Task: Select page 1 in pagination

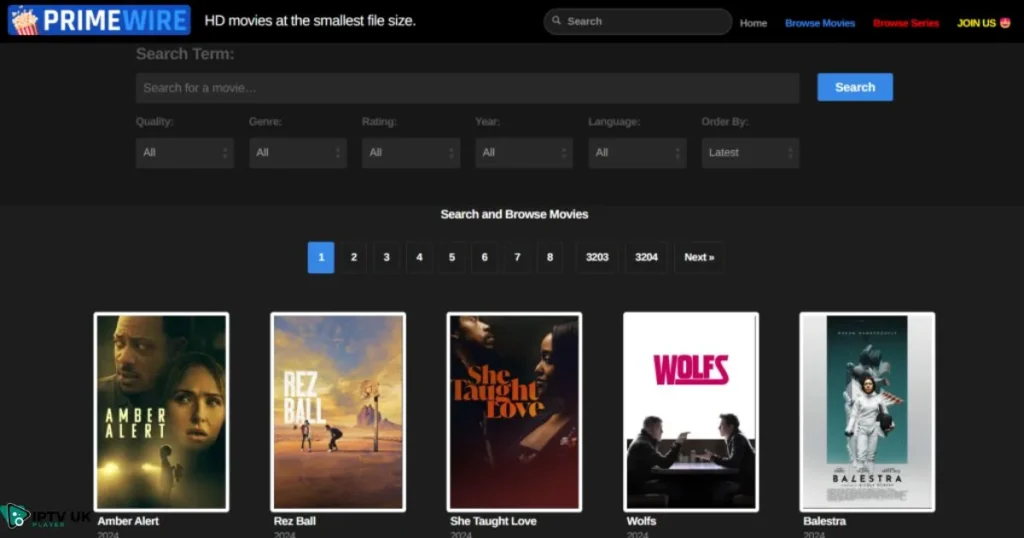Action: point(321,257)
